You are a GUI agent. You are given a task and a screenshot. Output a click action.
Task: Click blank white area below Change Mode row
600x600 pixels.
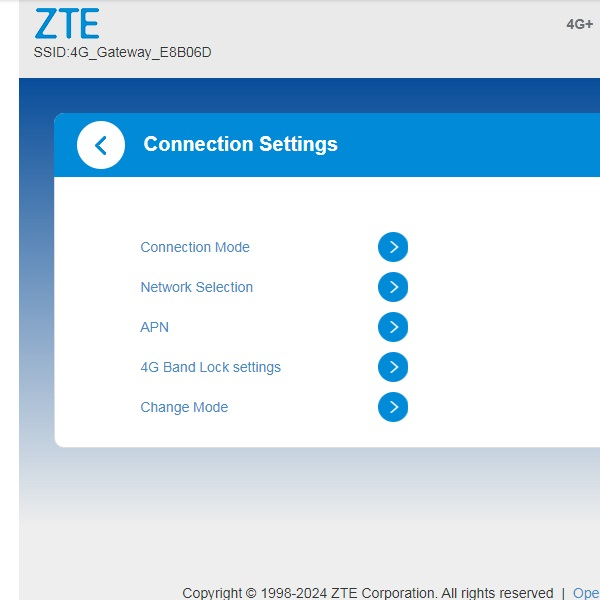pyautogui.click(x=300, y=432)
